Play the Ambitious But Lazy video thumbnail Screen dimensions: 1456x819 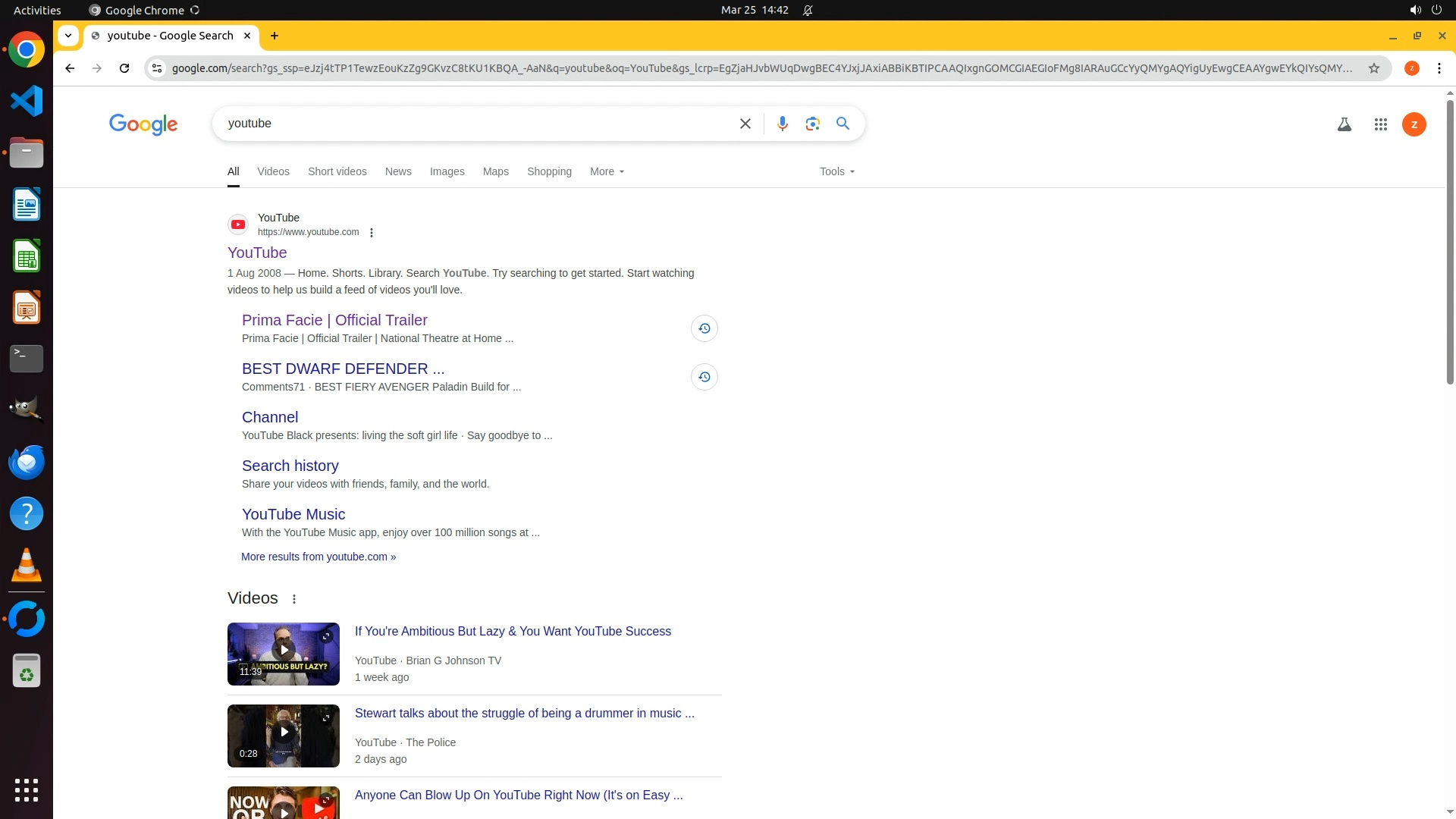click(284, 651)
